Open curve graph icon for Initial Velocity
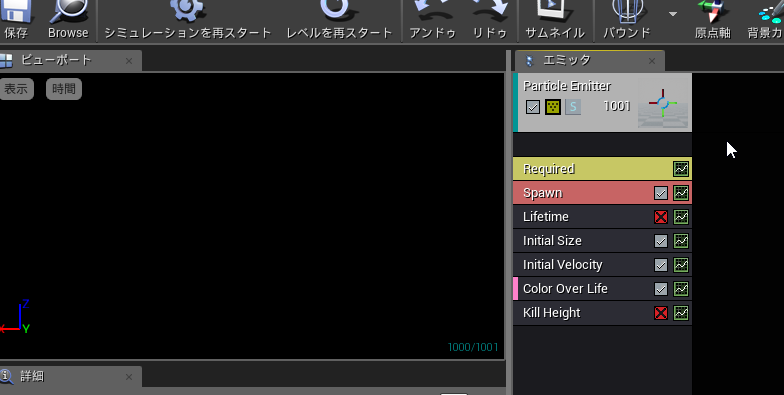Screen dimensions: 784x395 tap(681, 265)
